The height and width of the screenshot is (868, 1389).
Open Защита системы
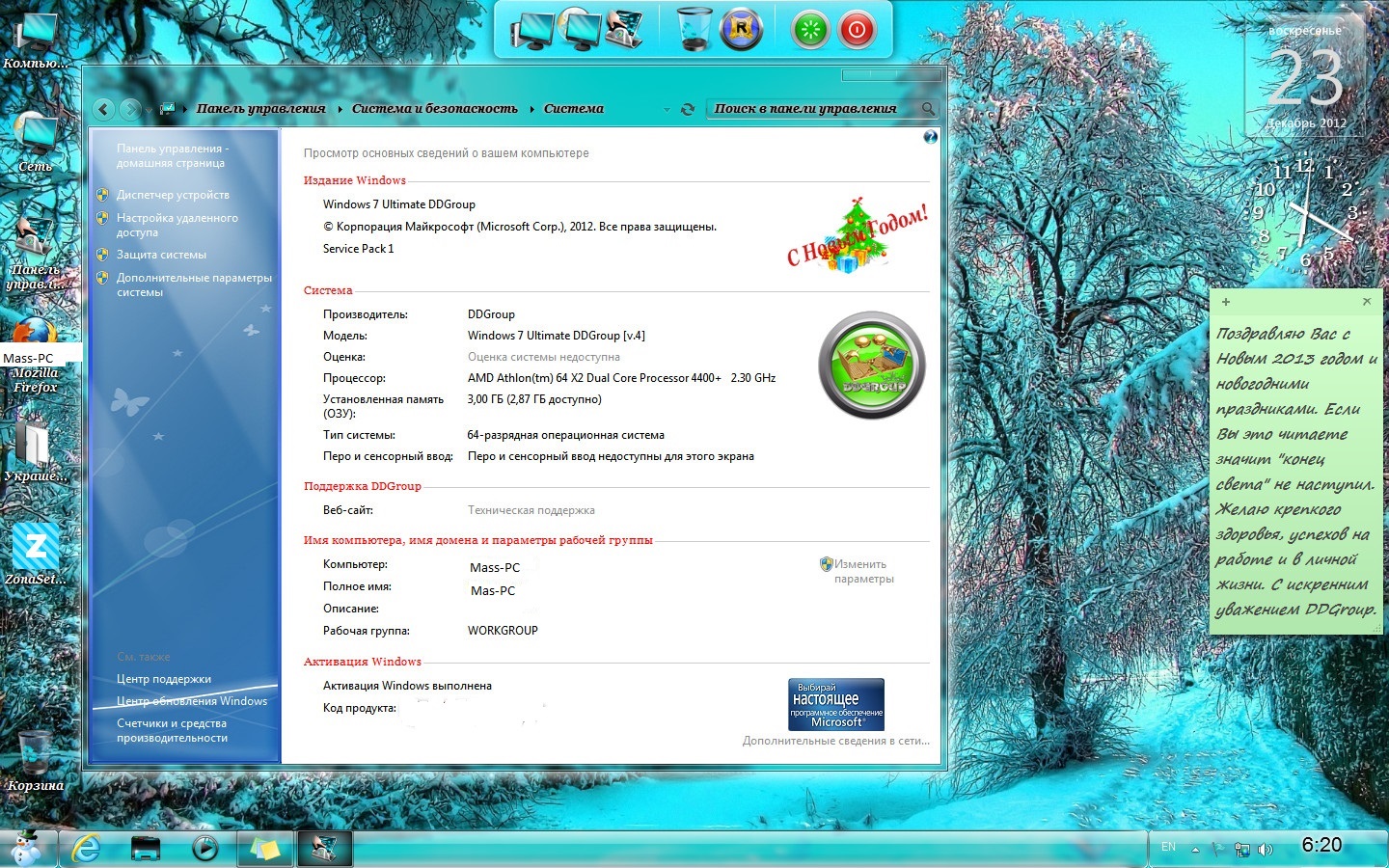[x=161, y=255]
